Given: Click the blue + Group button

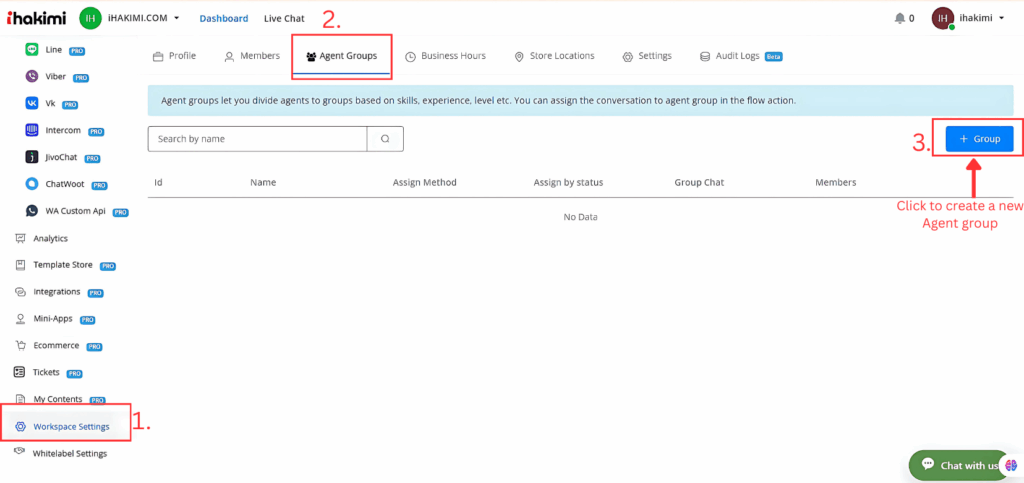Looking at the screenshot, I should tap(979, 139).
